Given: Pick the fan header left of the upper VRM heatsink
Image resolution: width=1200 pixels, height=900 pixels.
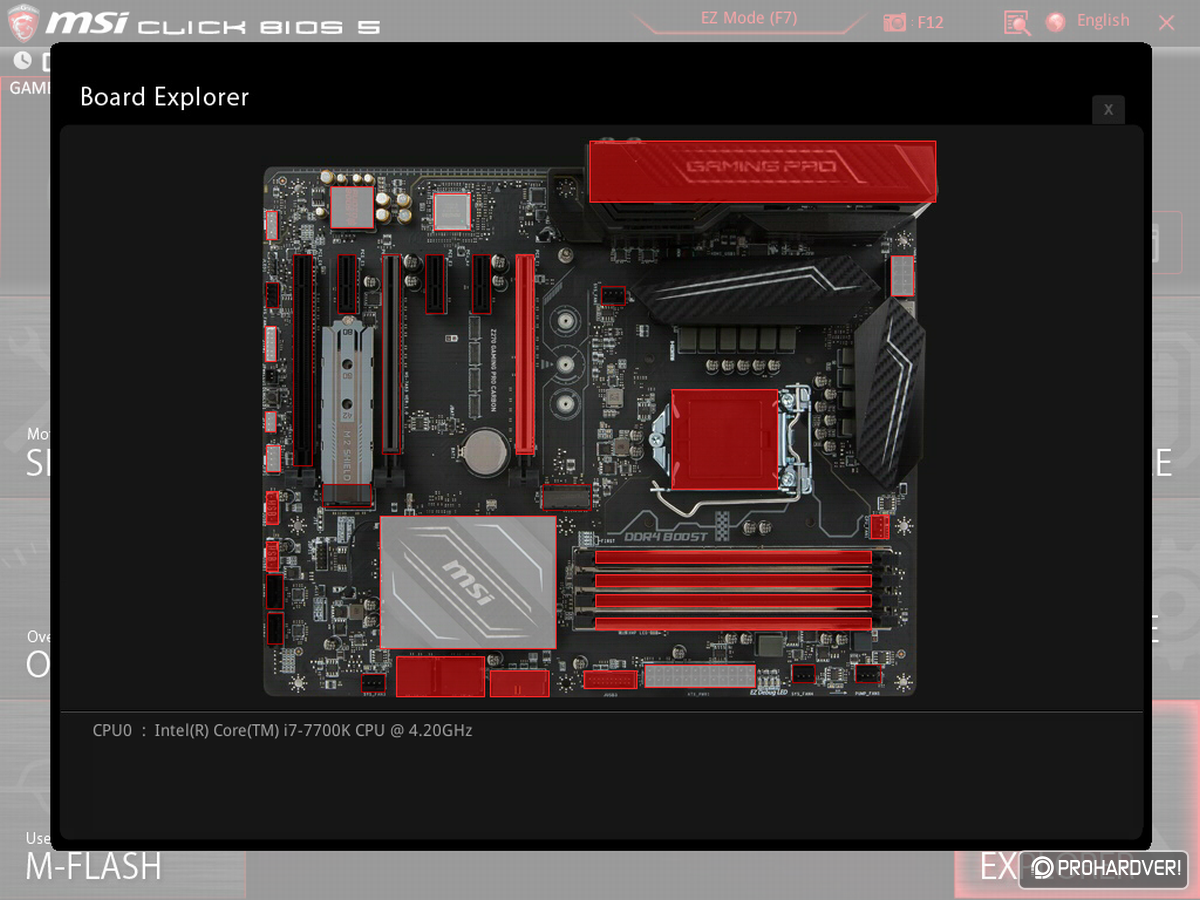Looking at the screenshot, I should coord(612,295).
